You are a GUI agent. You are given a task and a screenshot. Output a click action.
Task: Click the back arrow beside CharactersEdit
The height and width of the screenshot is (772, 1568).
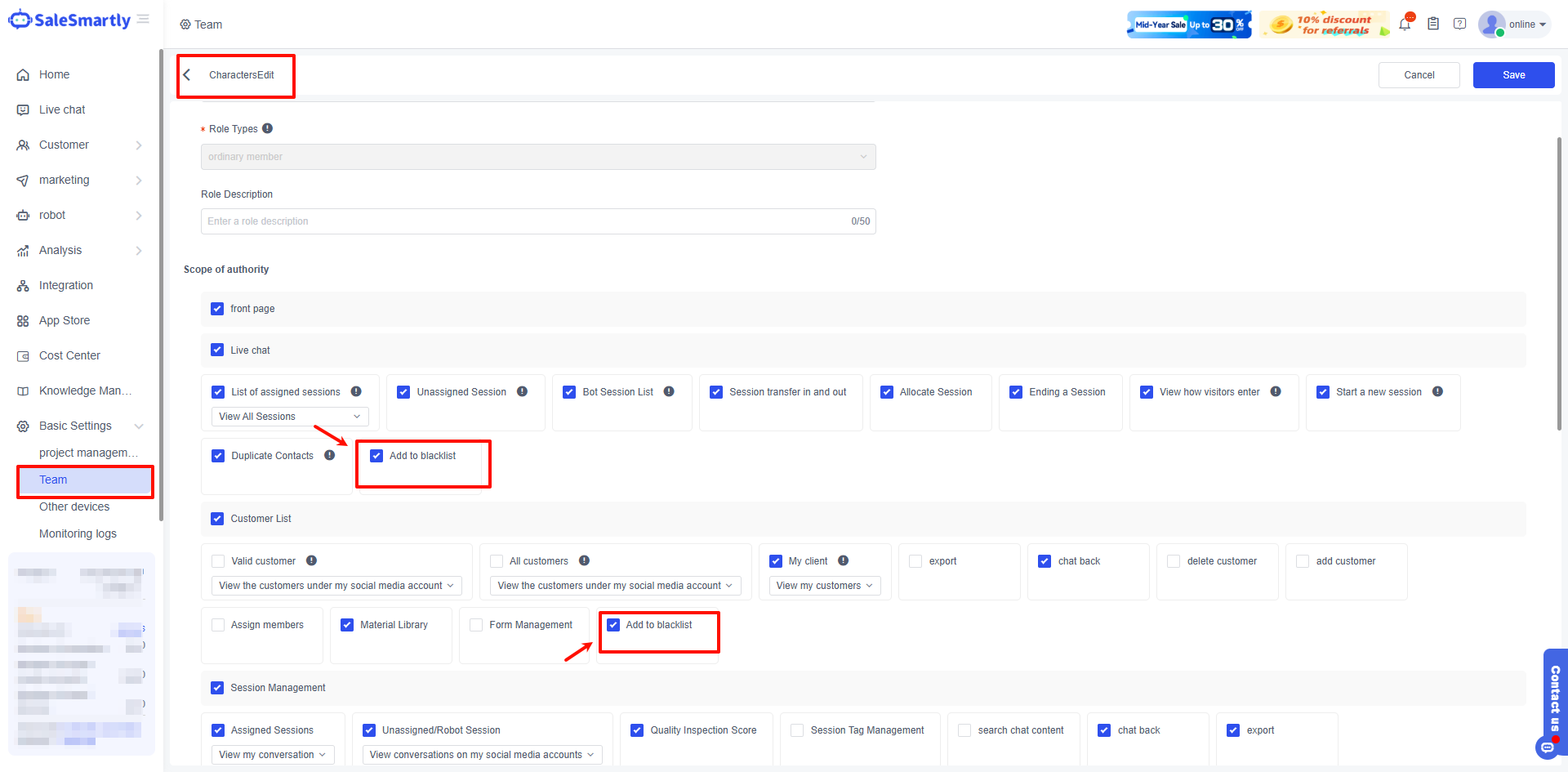click(187, 75)
